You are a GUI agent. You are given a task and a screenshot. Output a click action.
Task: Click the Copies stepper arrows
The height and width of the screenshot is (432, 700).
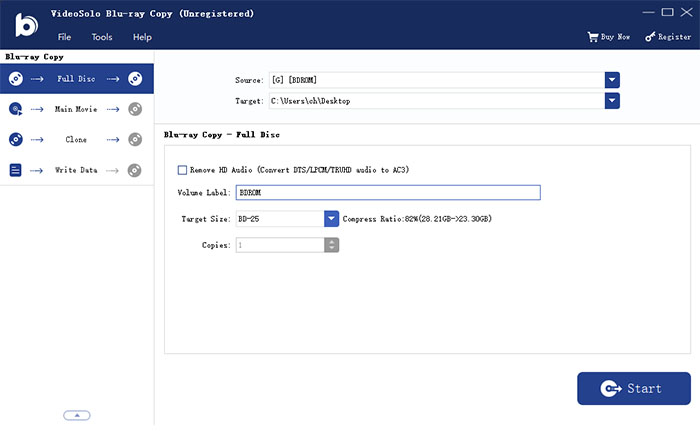point(331,245)
